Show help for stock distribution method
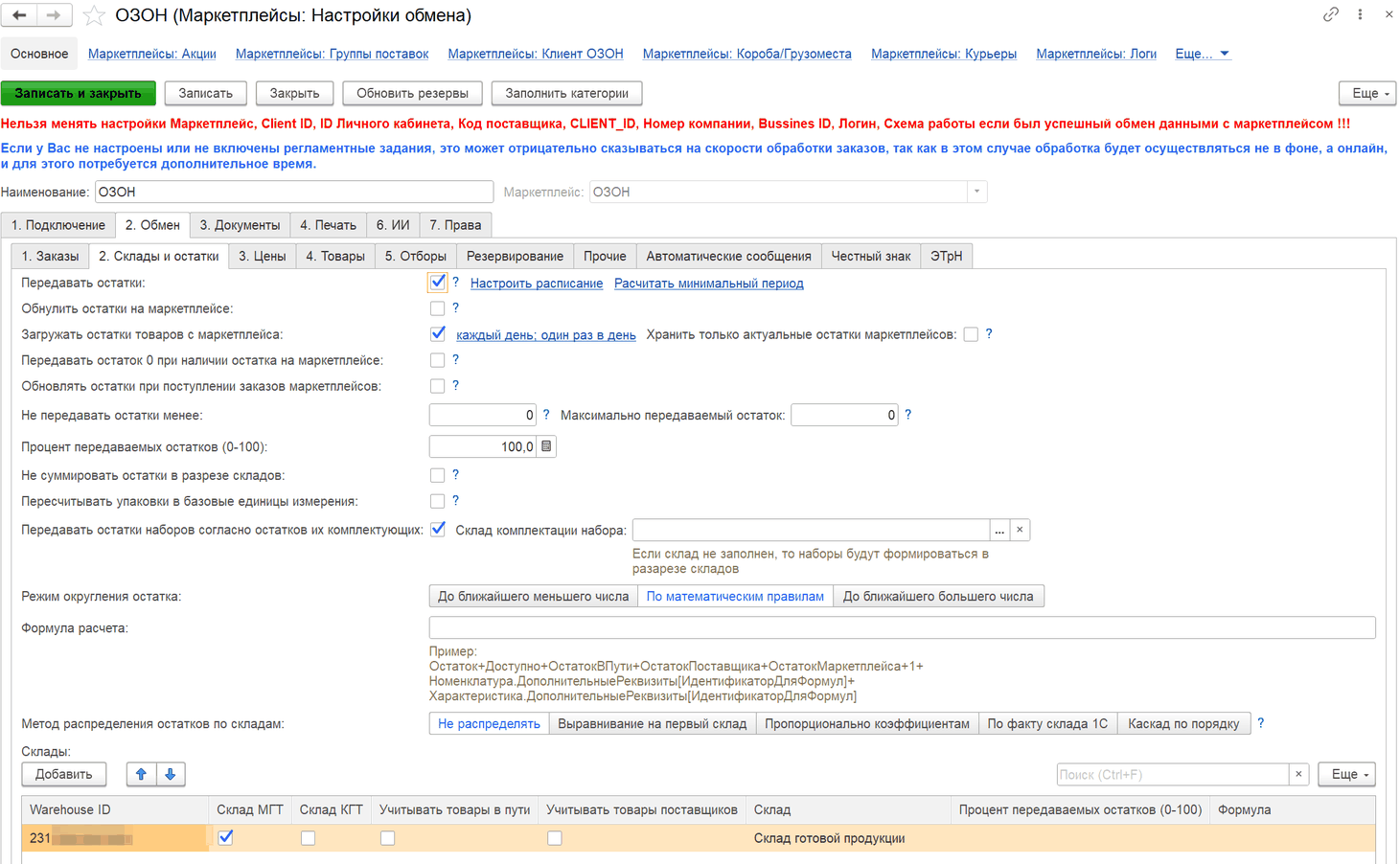Screen dimensions: 1400x864 (x=1260, y=723)
